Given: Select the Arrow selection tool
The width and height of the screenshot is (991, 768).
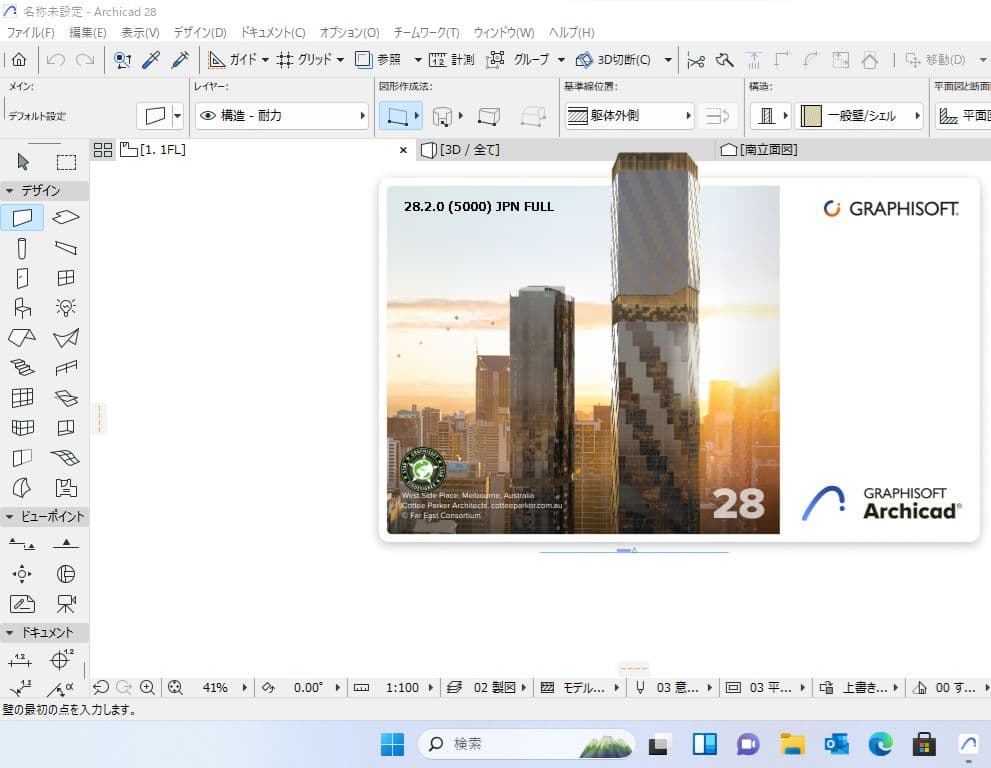Looking at the screenshot, I should tap(24, 162).
